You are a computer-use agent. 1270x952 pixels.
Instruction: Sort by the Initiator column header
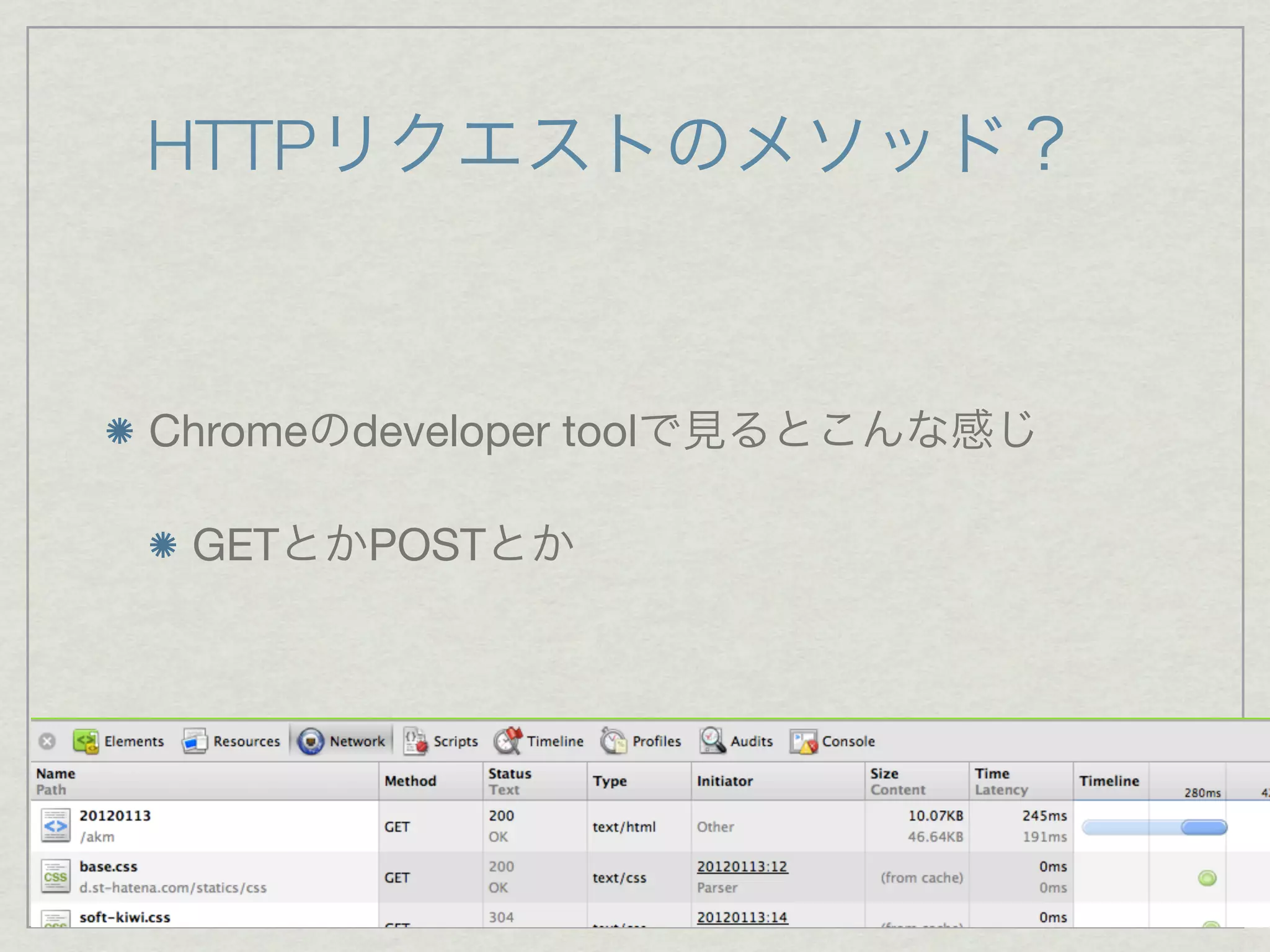pos(778,781)
